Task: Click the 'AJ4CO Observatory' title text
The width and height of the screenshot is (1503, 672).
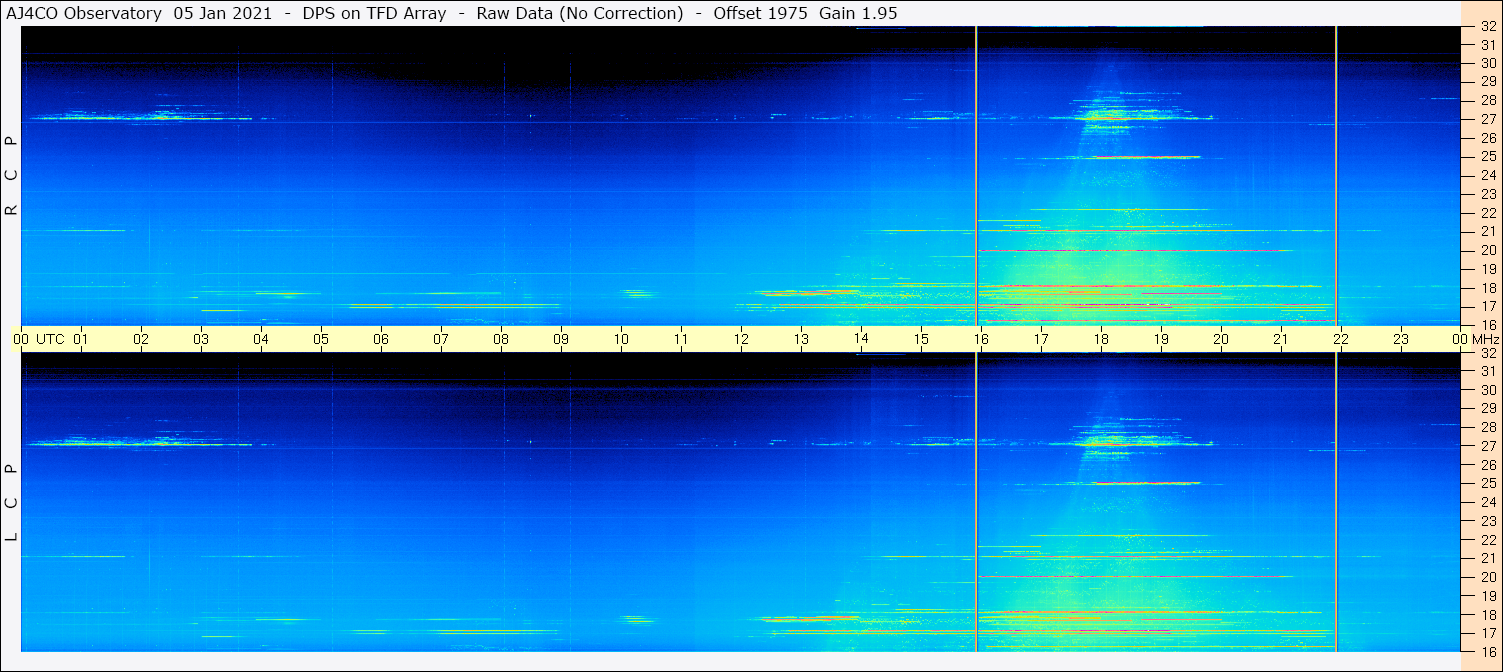Action: 84,13
